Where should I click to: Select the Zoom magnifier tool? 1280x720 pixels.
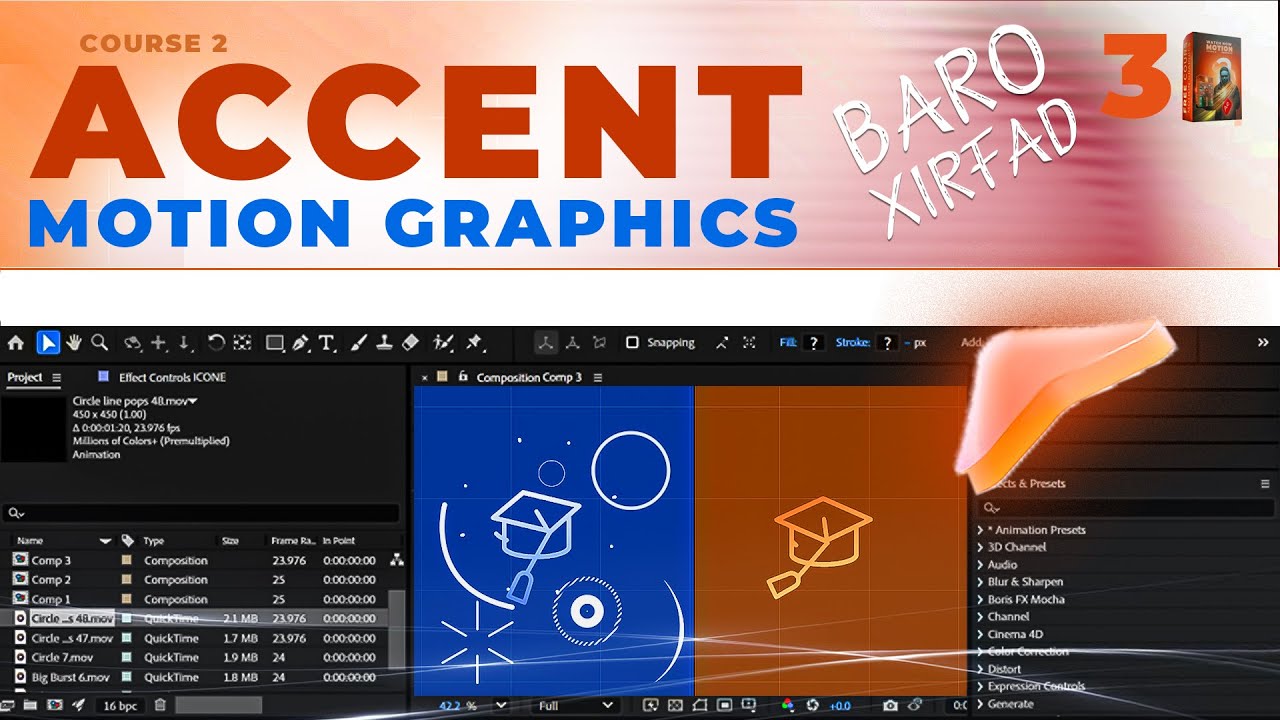(99, 343)
